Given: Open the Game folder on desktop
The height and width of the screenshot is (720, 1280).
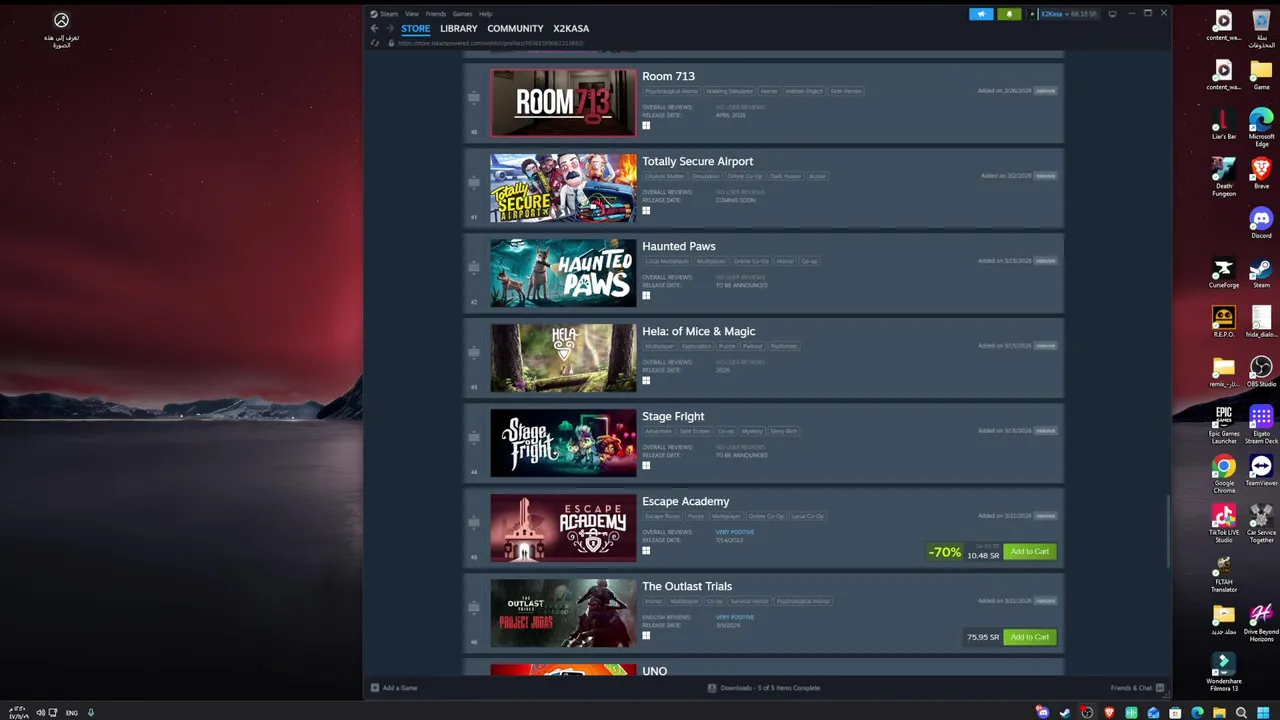Looking at the screenshot, I should tap(1261, 76).
